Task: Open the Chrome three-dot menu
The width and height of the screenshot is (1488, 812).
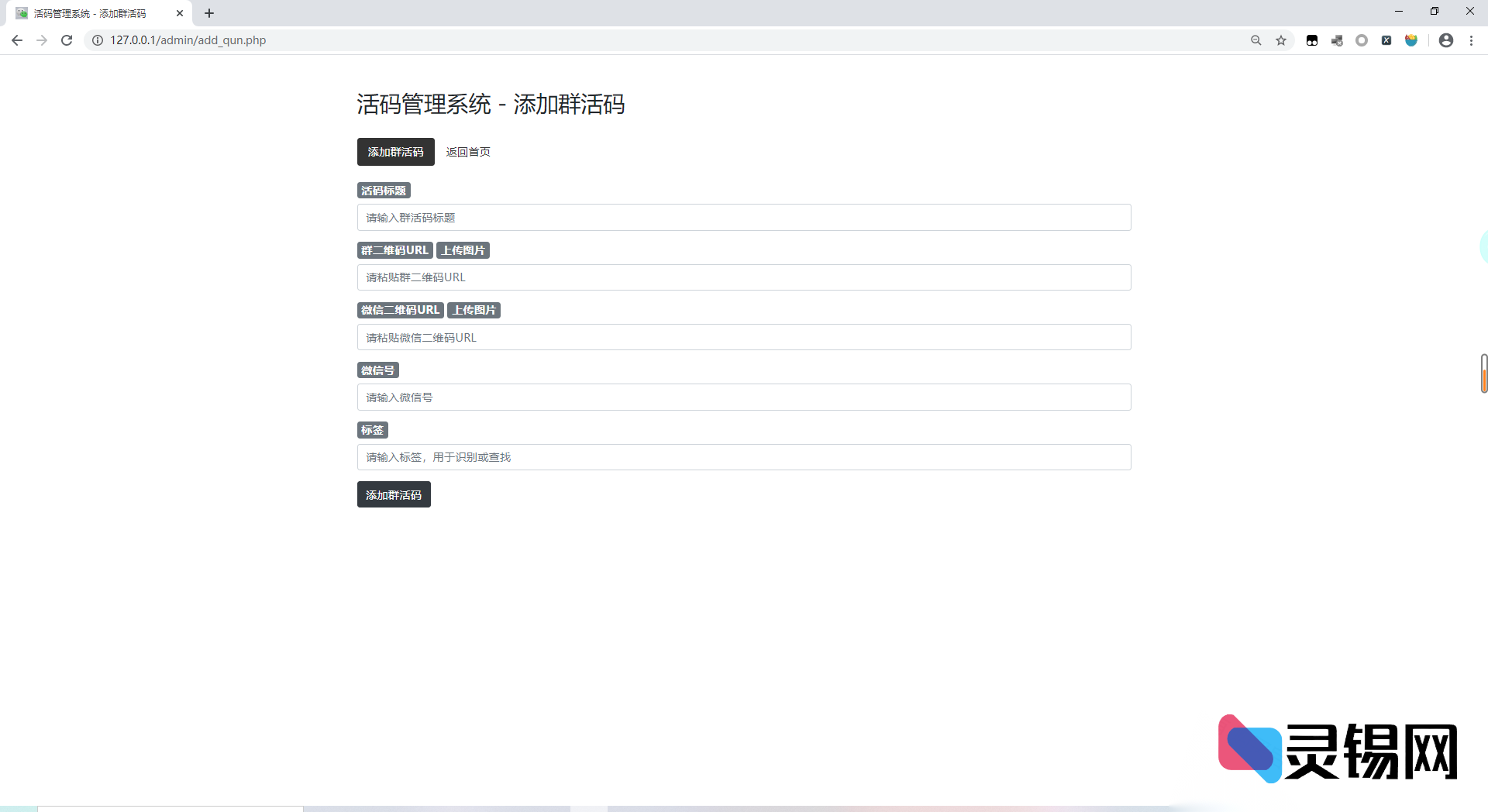Action: (1472, 40)
